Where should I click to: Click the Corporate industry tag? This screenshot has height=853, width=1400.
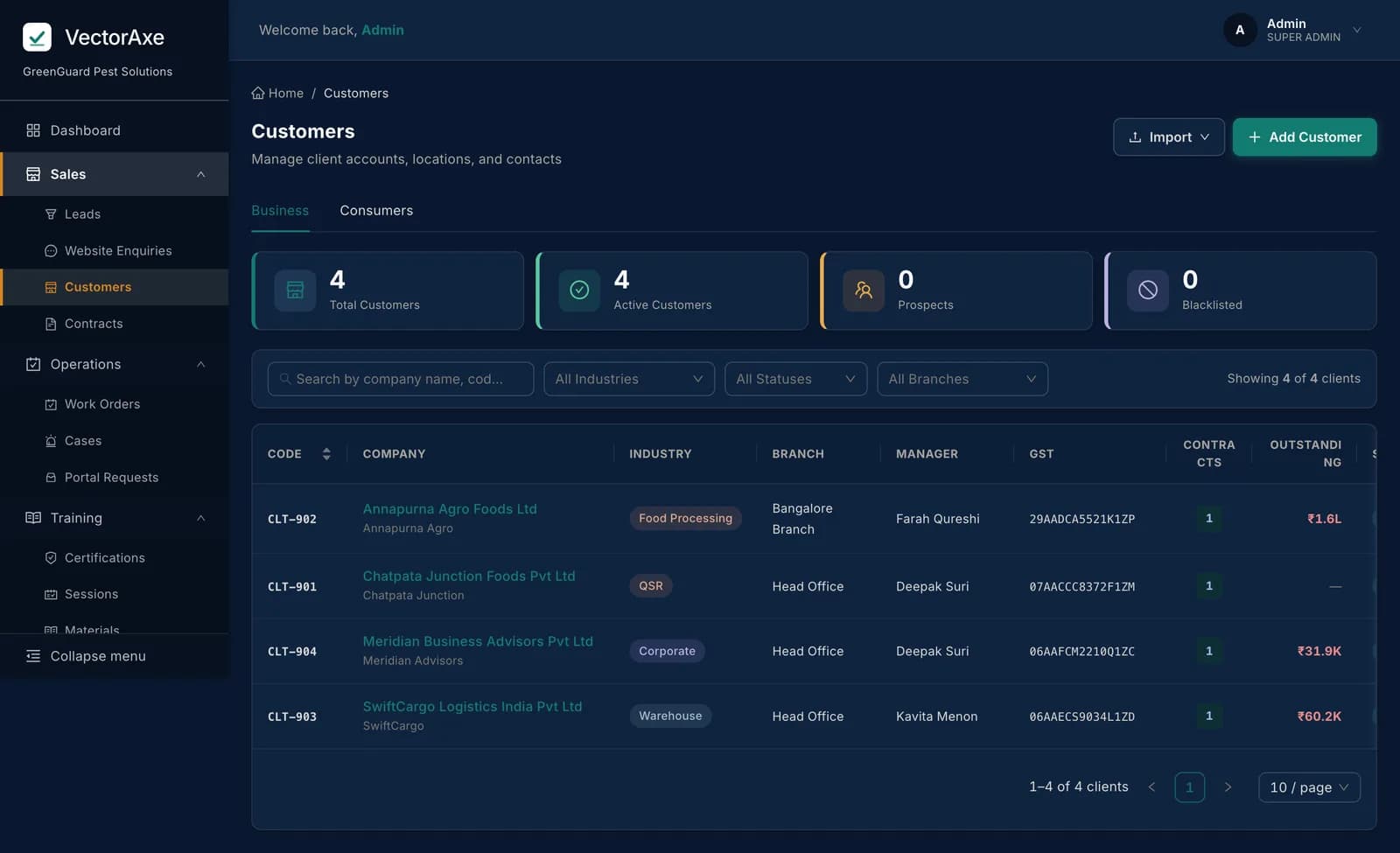point(667,651)
